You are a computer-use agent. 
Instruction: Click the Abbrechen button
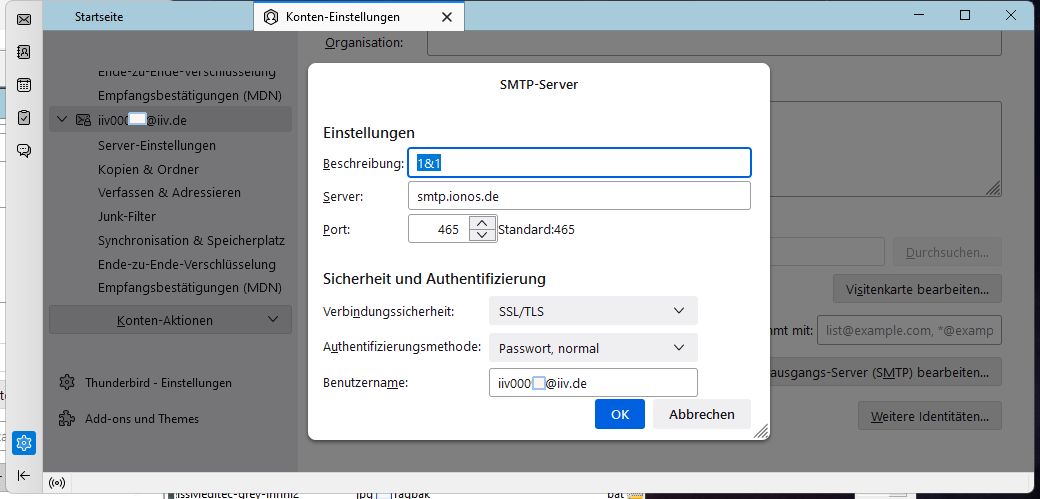click(701, 414)
